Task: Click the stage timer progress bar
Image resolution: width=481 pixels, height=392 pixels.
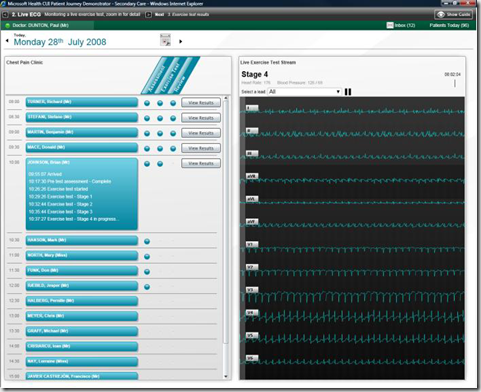Action: pos(455,83)
